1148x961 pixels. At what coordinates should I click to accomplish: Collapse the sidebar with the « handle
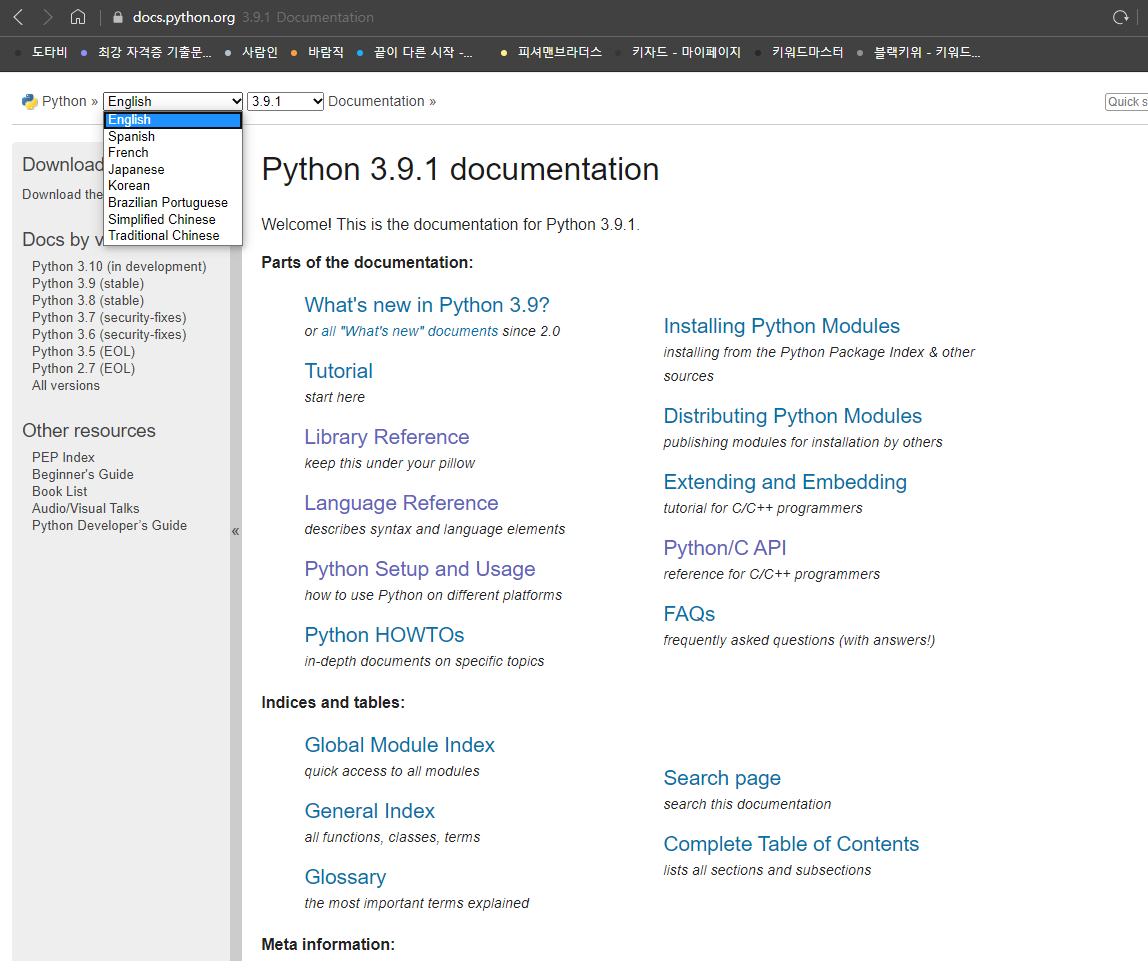(235, 531)
